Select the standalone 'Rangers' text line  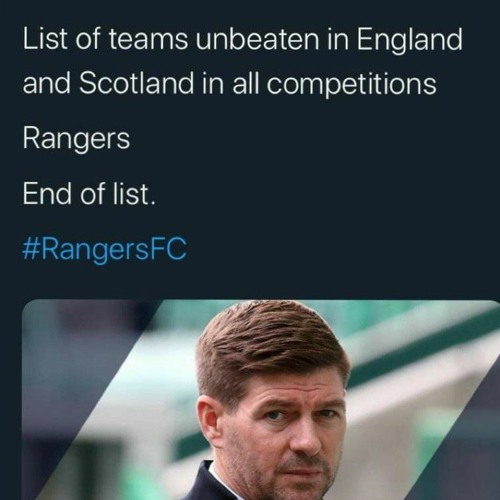coord(76,139)
